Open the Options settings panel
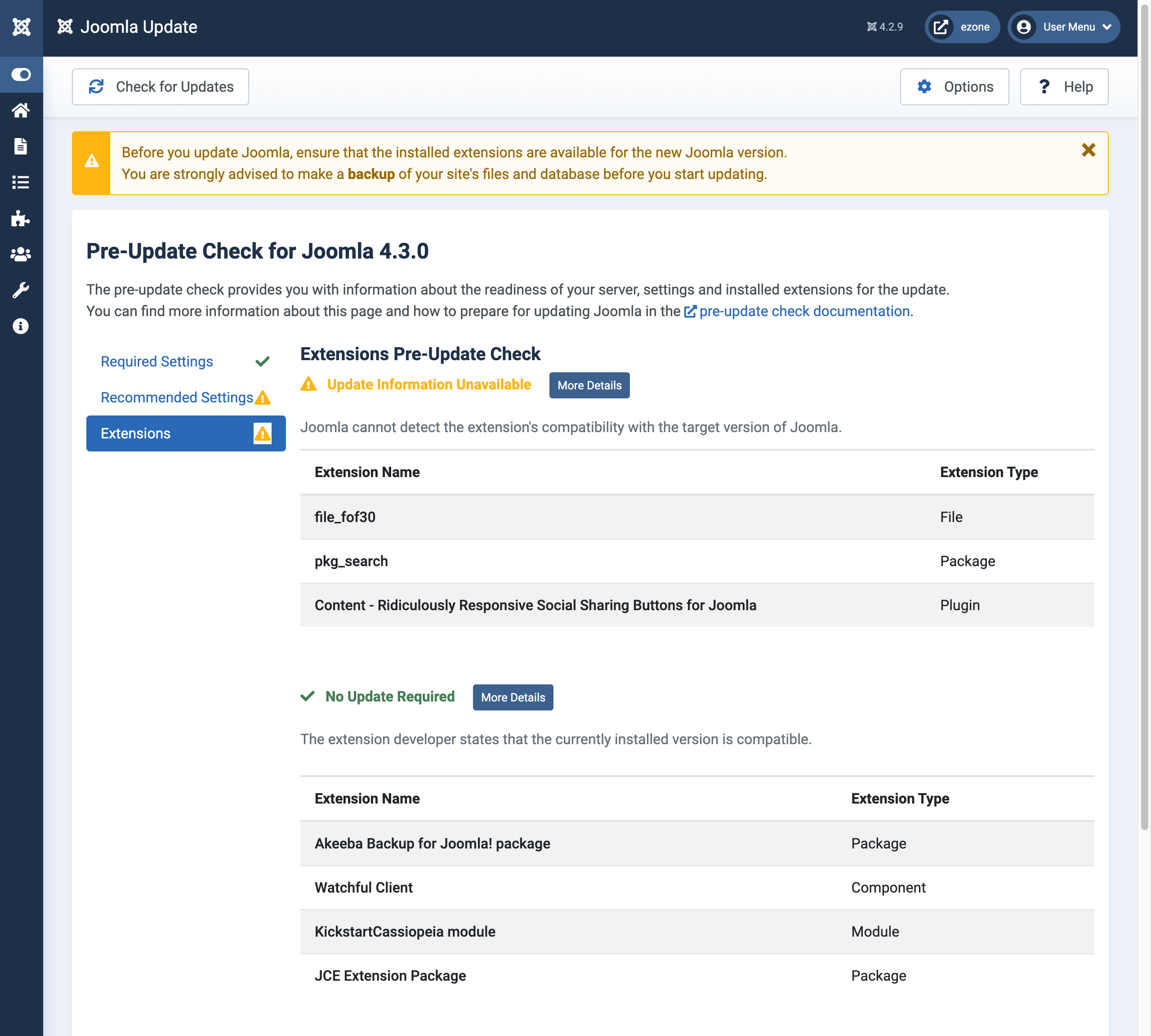 click(x=955, y=86)
